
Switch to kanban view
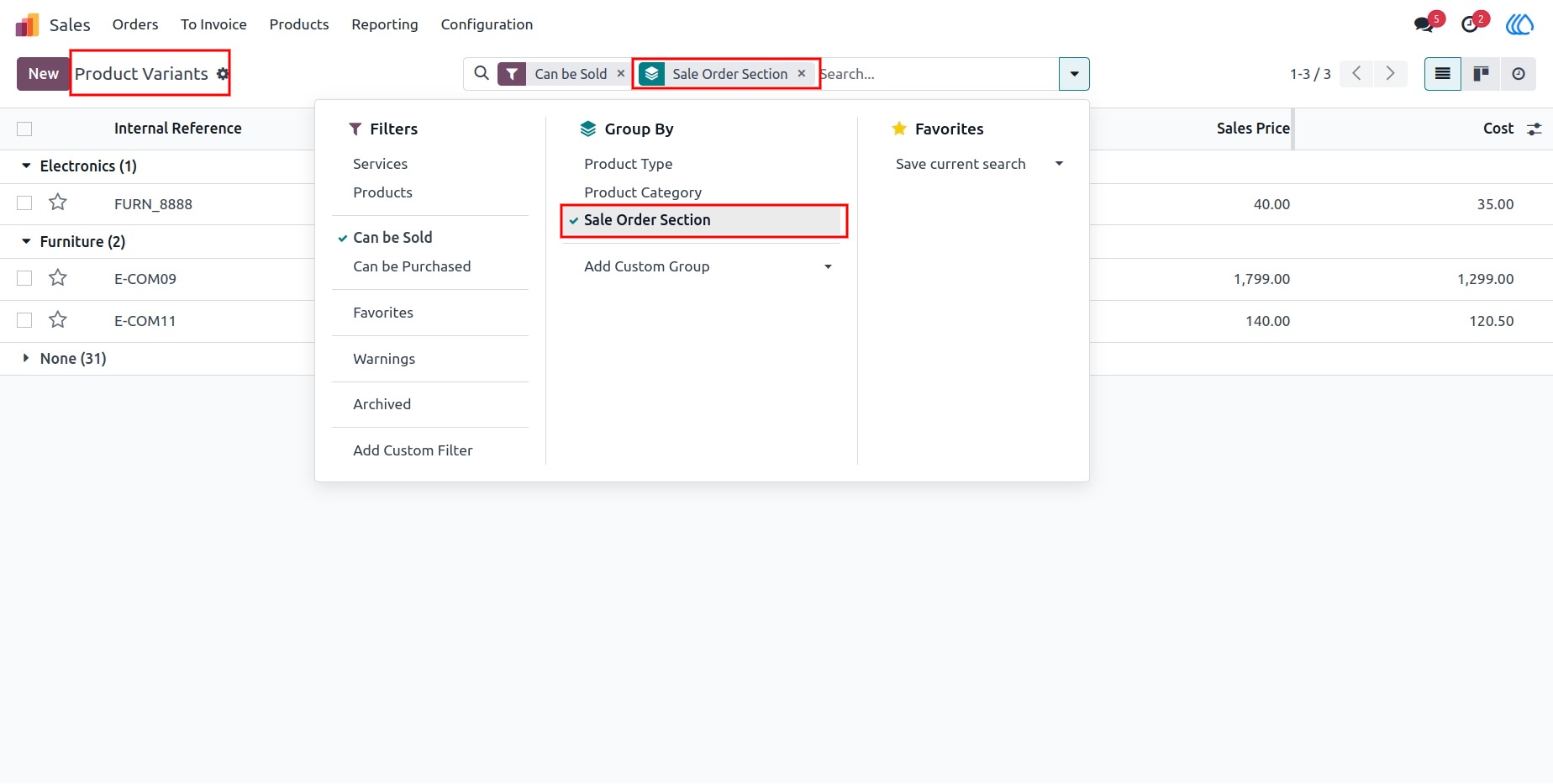1481,74
